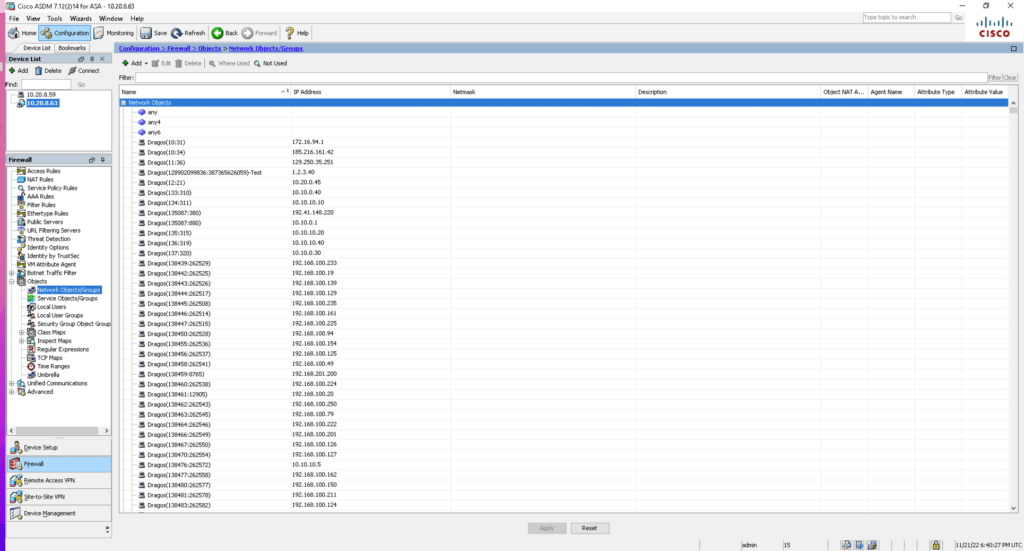
Task: Open the Configuration view
Action: [x=65, y=33]
